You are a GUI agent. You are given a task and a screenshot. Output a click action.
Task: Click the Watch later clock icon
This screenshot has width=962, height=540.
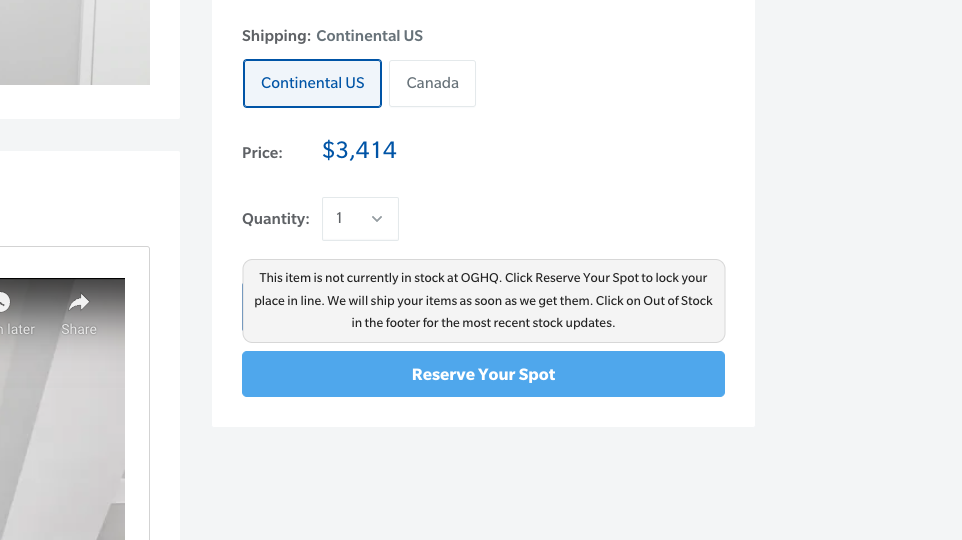[3, 302]
